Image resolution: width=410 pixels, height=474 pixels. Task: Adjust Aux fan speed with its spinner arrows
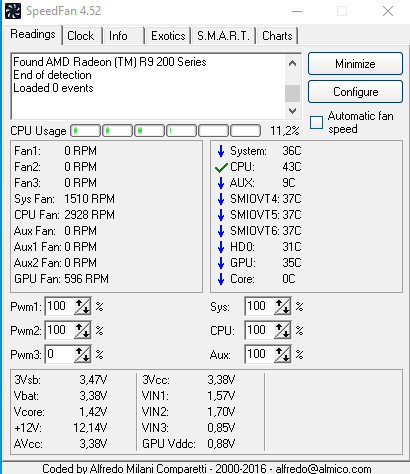click(x=282, y=354)
